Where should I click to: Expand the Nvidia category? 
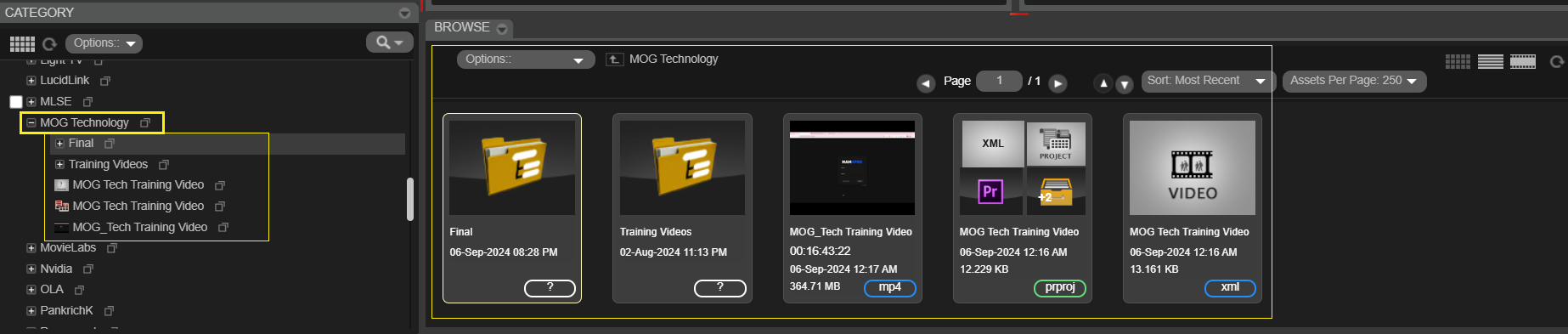[x=31, y=269]
